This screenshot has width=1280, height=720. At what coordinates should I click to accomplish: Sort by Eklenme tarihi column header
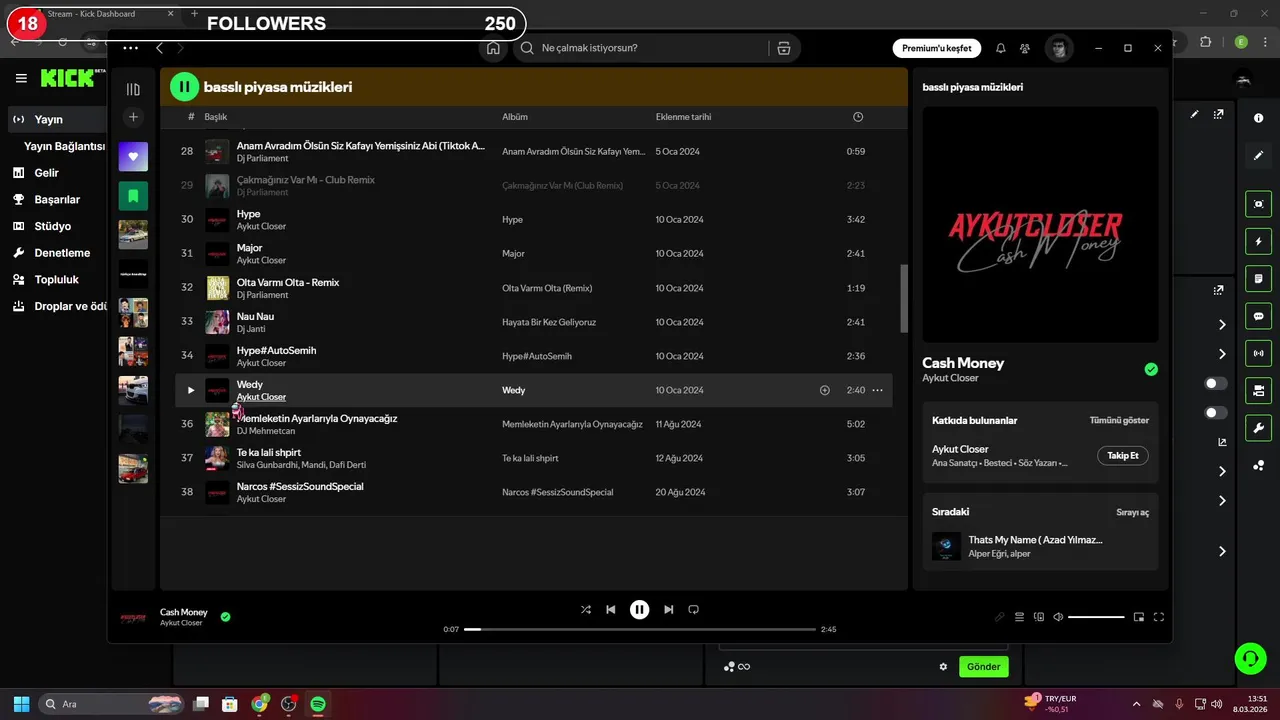click(x=683, y=117)
